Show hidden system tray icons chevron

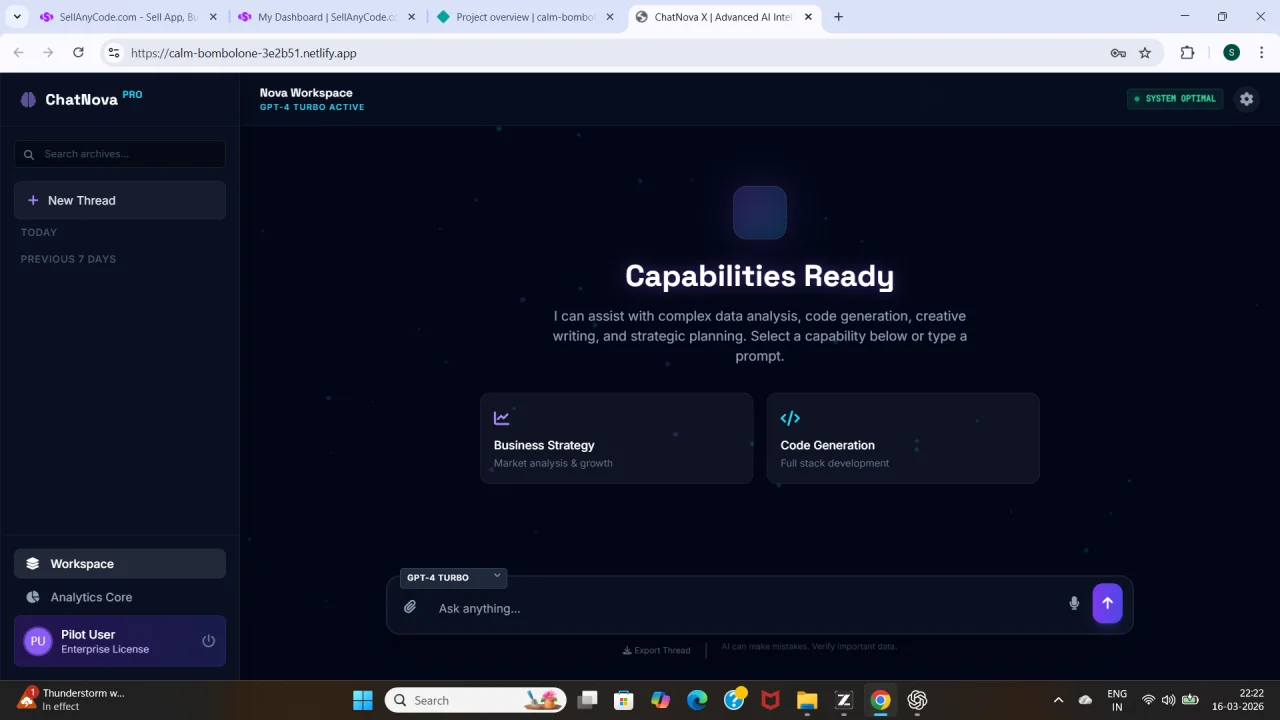(x=1058, y=700)
